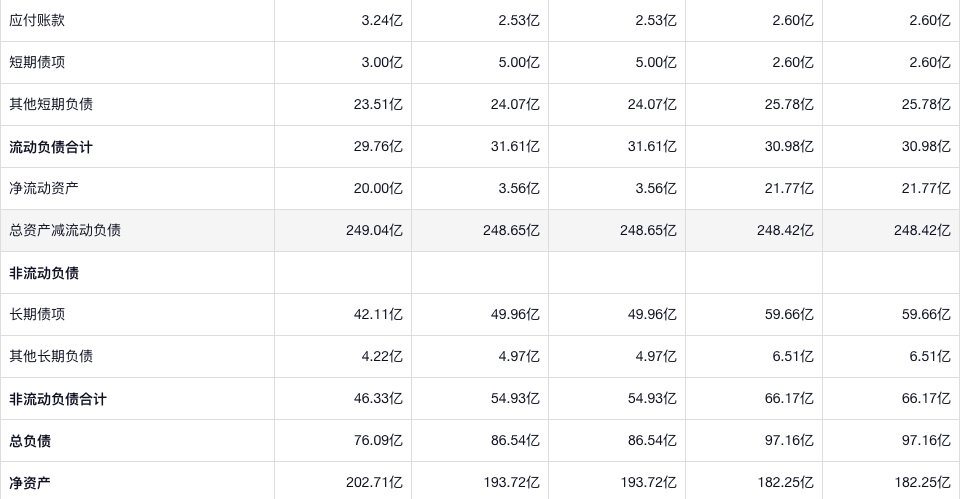This screenshot has width=961, height=499.
Task: Select the 3.00亿 short-term debt value
Action: point(382,62)
